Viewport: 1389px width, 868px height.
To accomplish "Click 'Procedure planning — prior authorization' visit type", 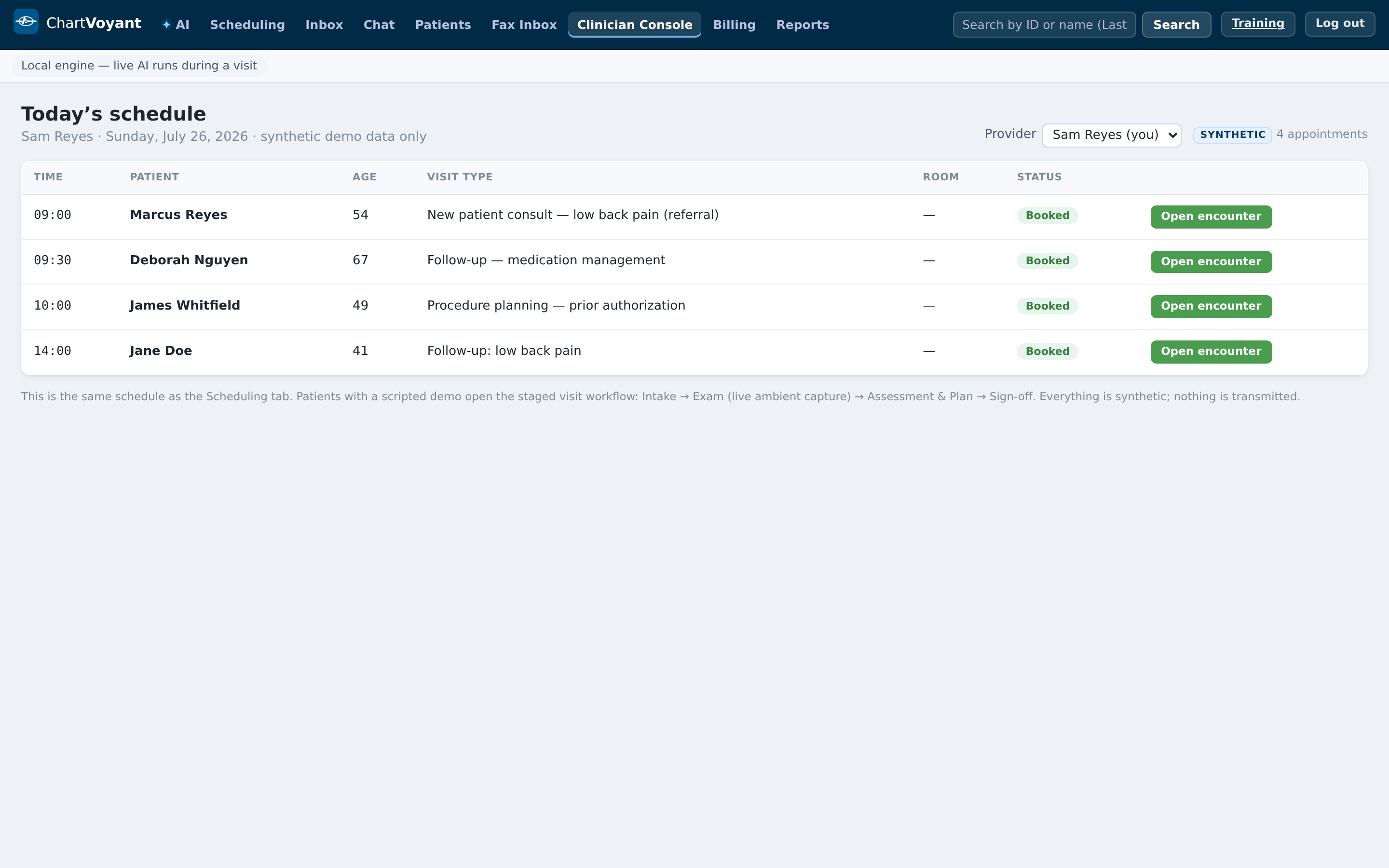I will coord(556,305).
